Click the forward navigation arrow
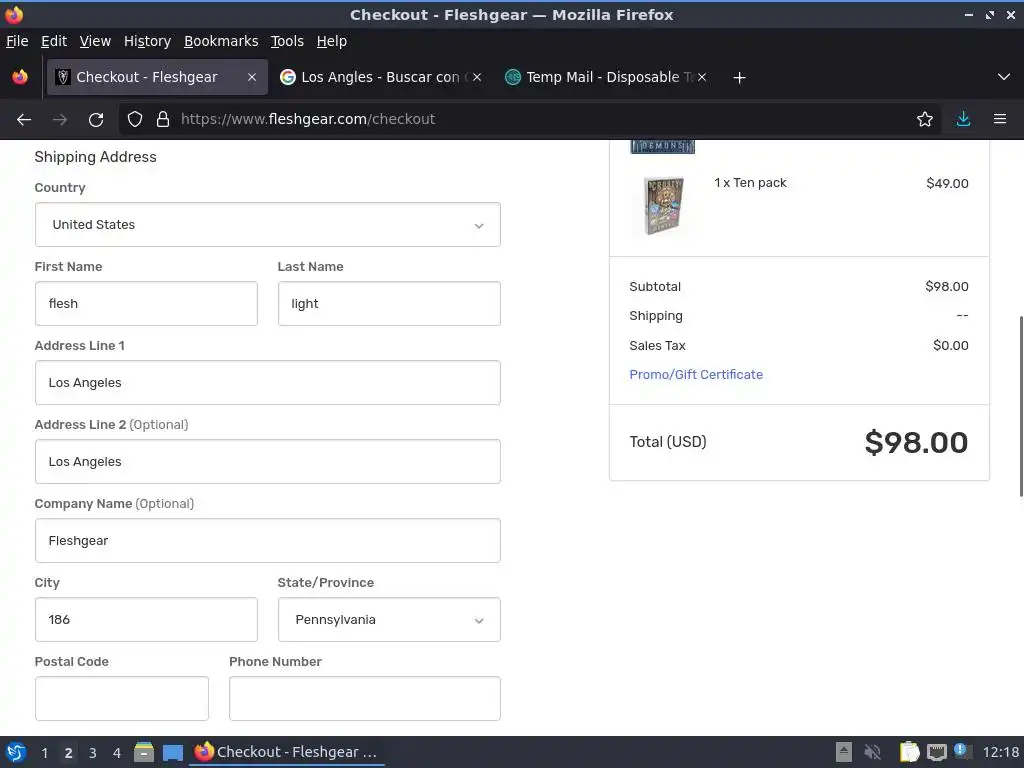 coord(60,120)
